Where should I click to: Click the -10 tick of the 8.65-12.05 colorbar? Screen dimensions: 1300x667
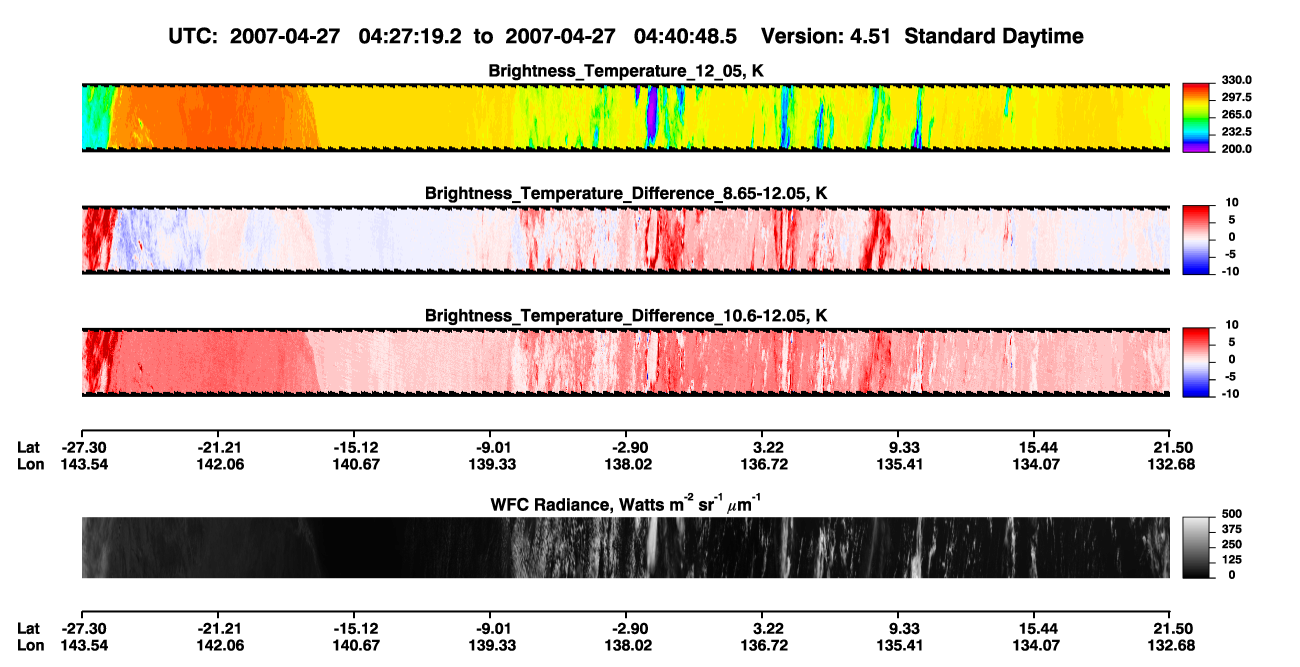[1229, 271]
